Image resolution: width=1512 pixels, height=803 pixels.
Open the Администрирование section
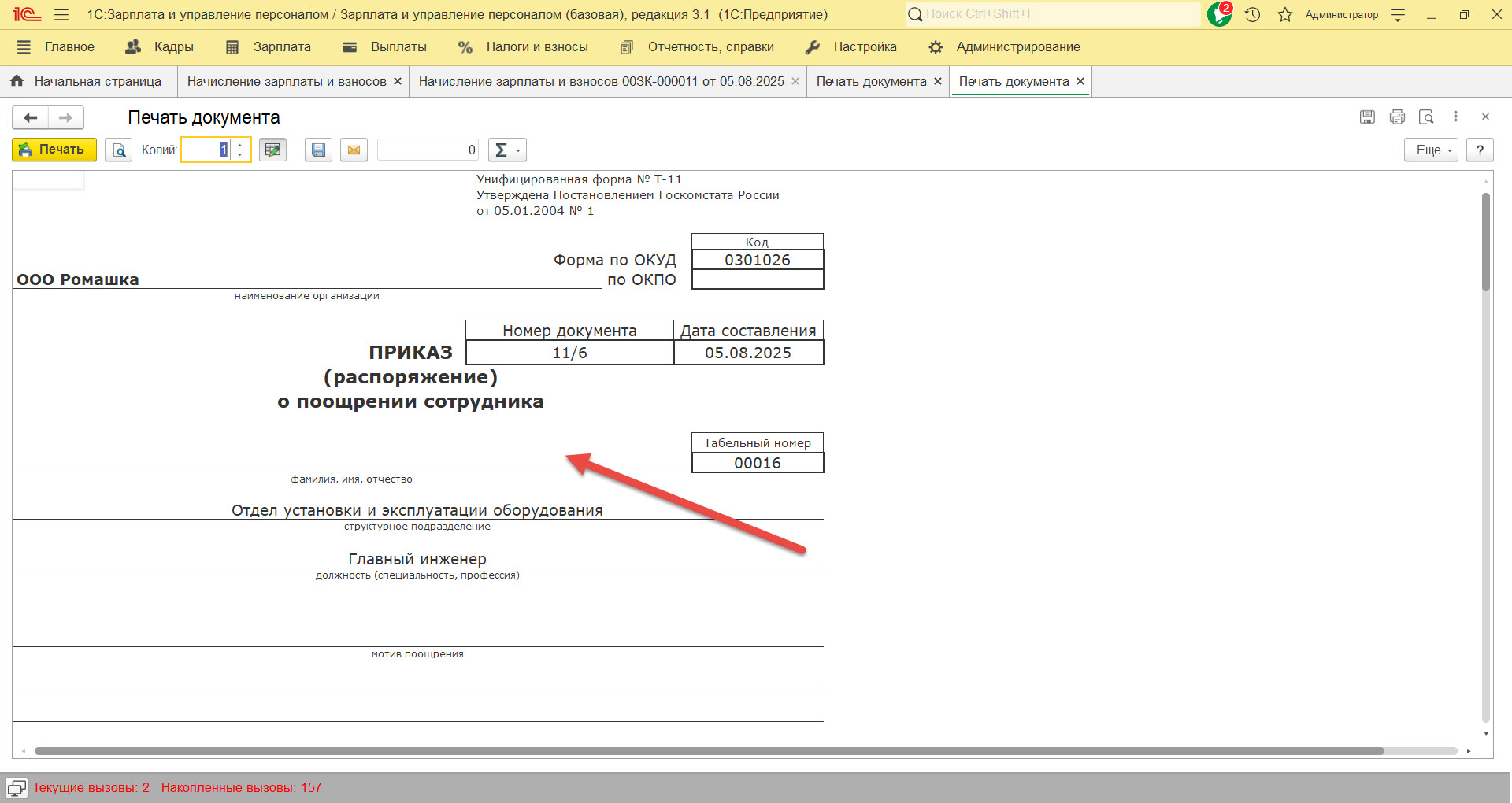click(x=1004, y=47)
